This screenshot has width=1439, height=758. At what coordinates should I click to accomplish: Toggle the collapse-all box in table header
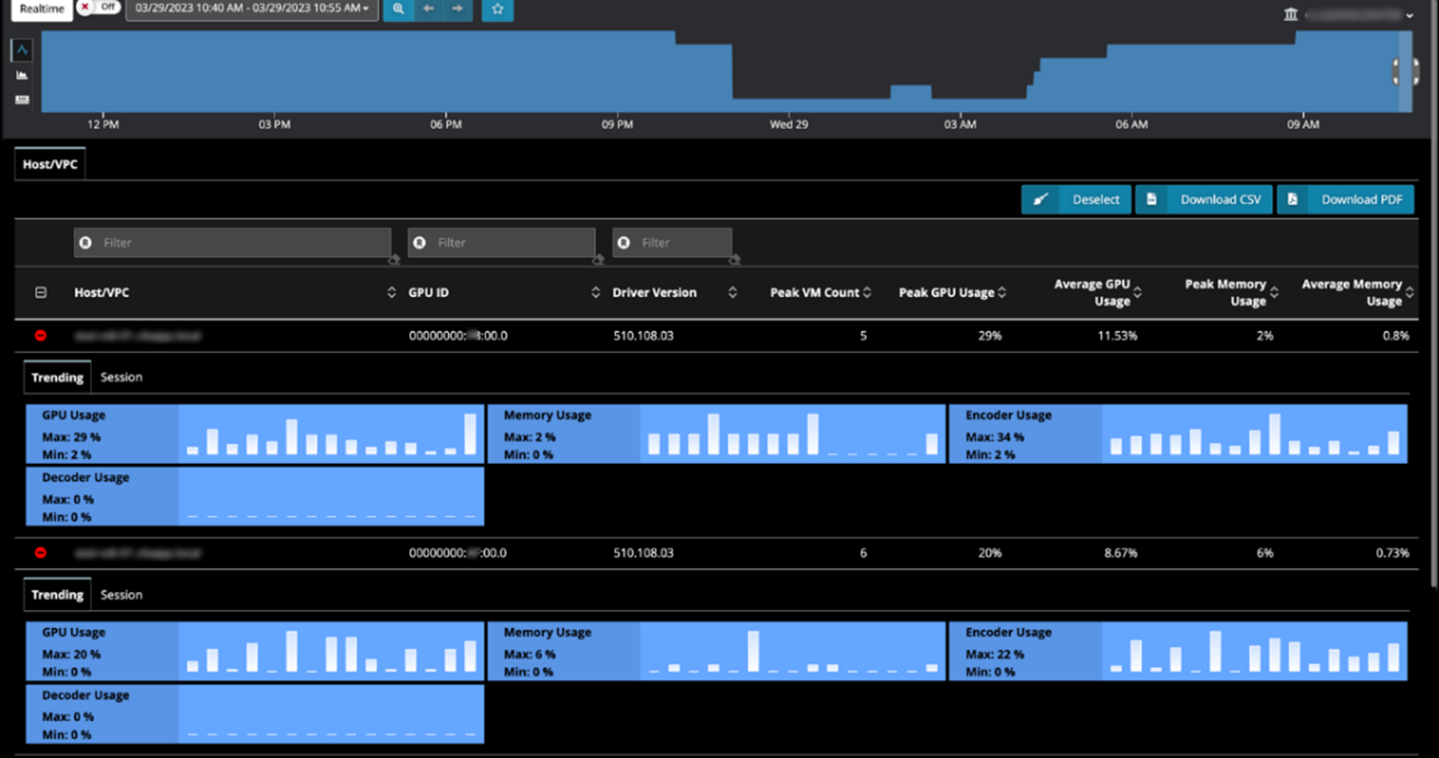pos(41,293)
